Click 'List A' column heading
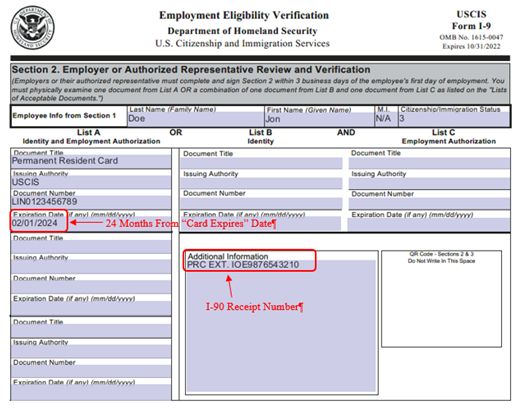 click(x=89, y=132)
